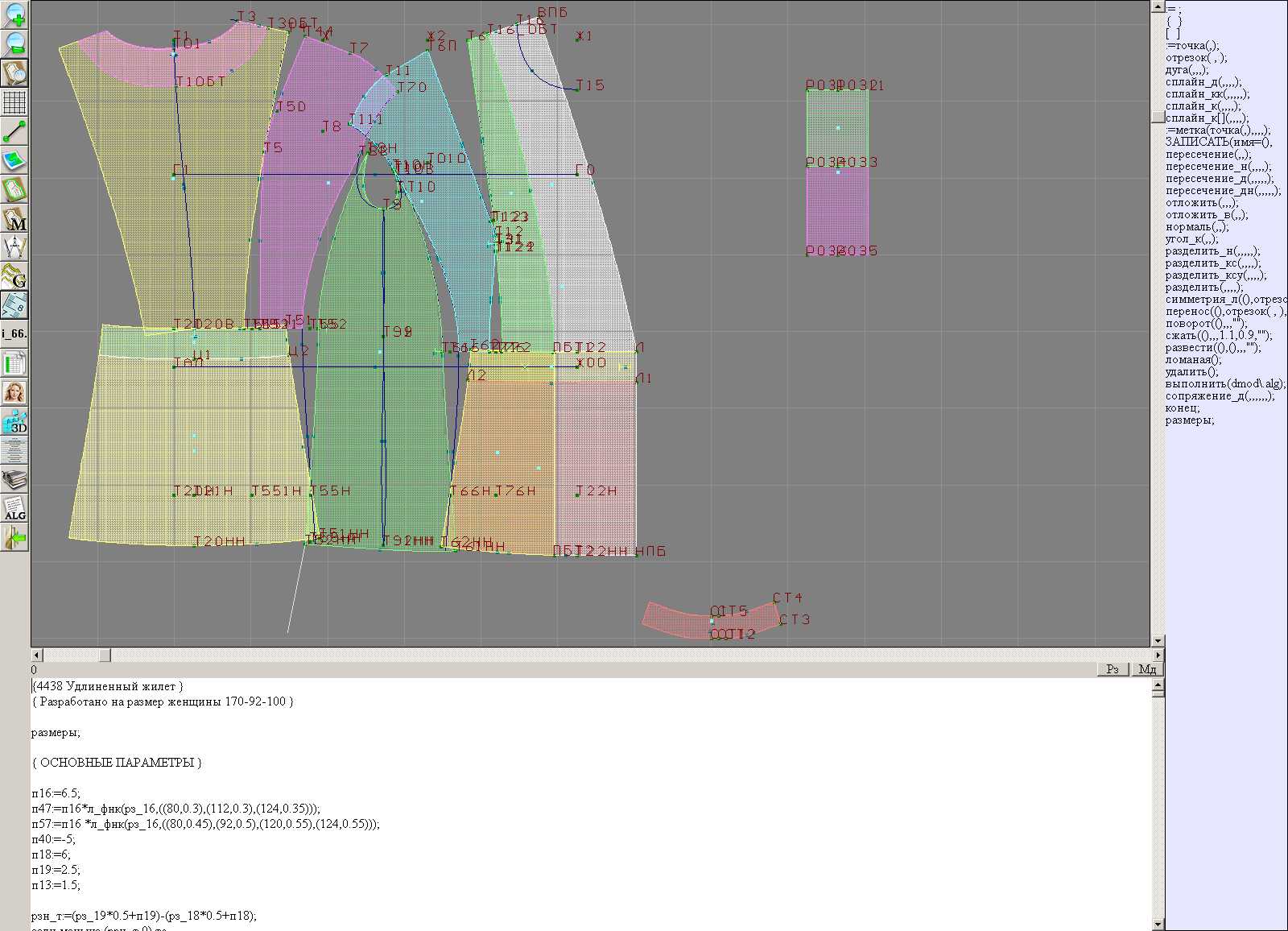Insert the 'пересечение(,,);' command from list
Screen dimensions: 1288x931
point(1208,155)
